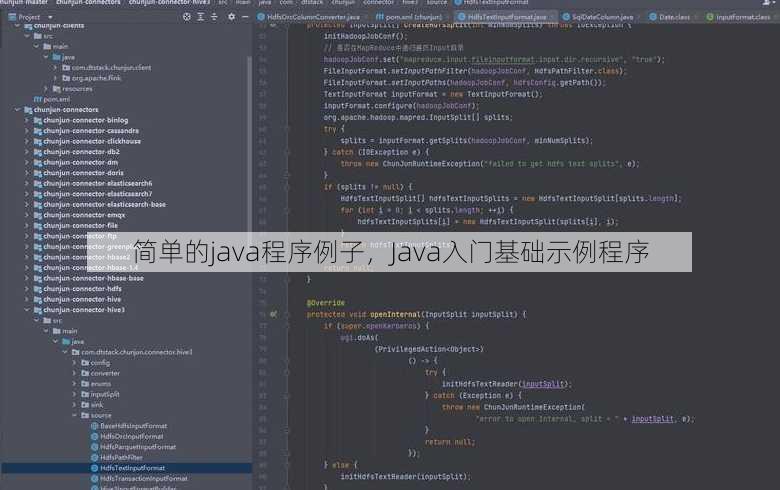Click chunjun-connector-hive3 in the breadcrumb bar
Screen dimensions: 780x490
(x=169, y=2)
